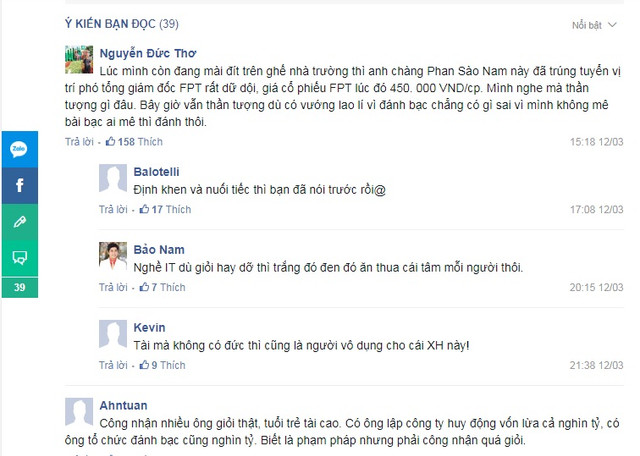Click Trả lời under Balotelli's comment

(x=113, y=209)
